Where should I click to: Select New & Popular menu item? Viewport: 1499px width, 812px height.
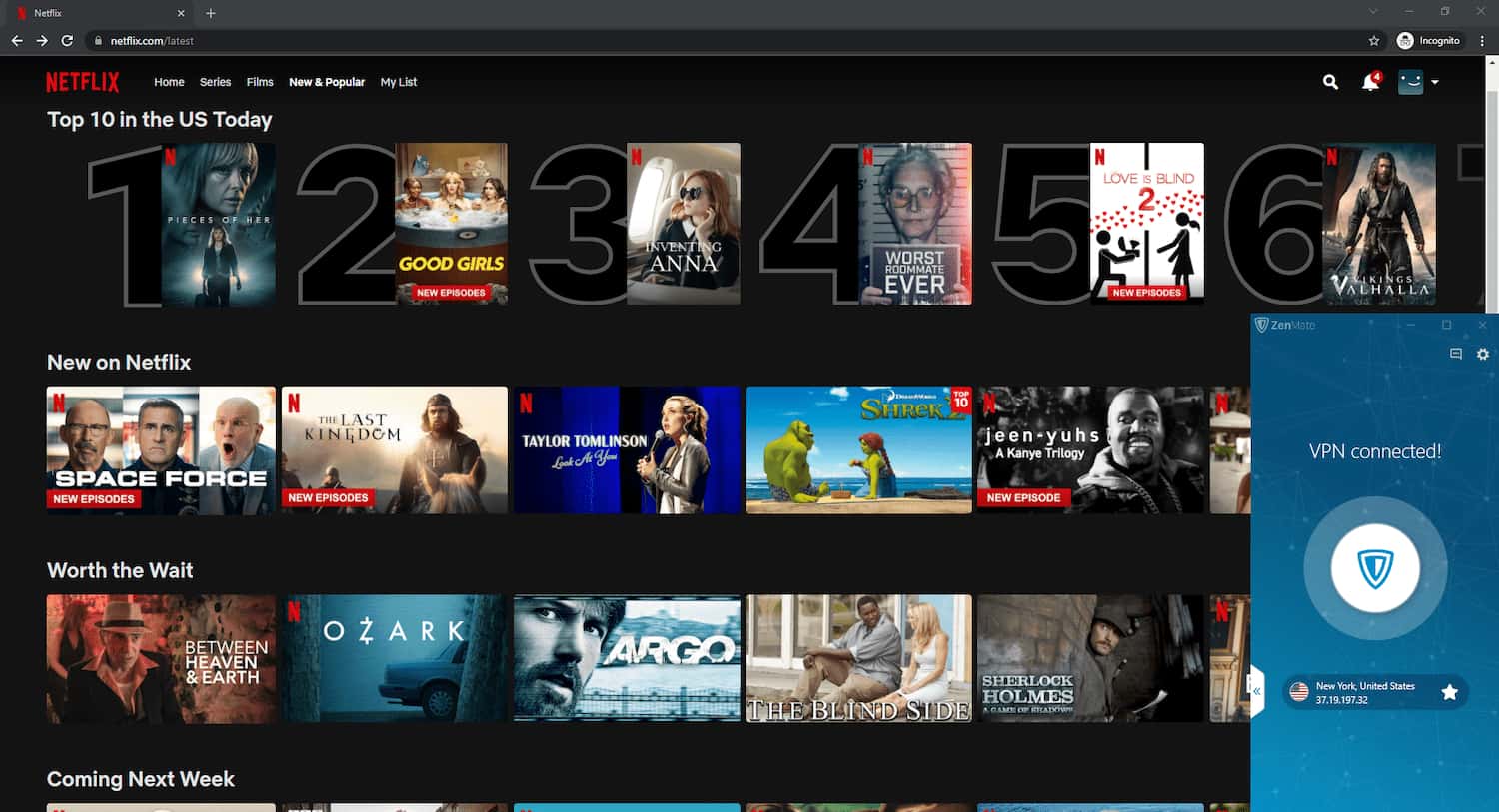[327, 82]
